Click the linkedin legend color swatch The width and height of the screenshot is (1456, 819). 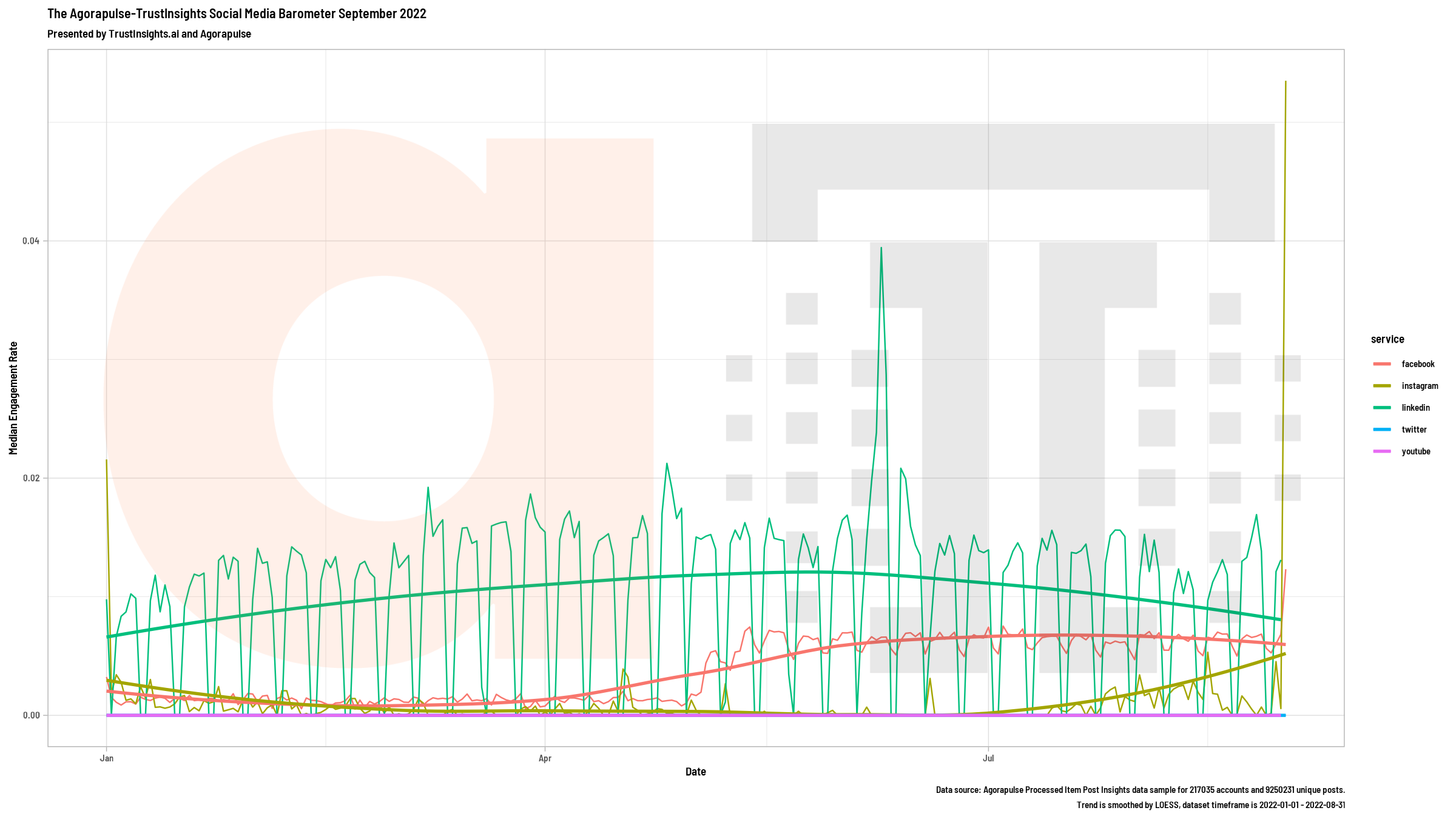(1382, 408)
